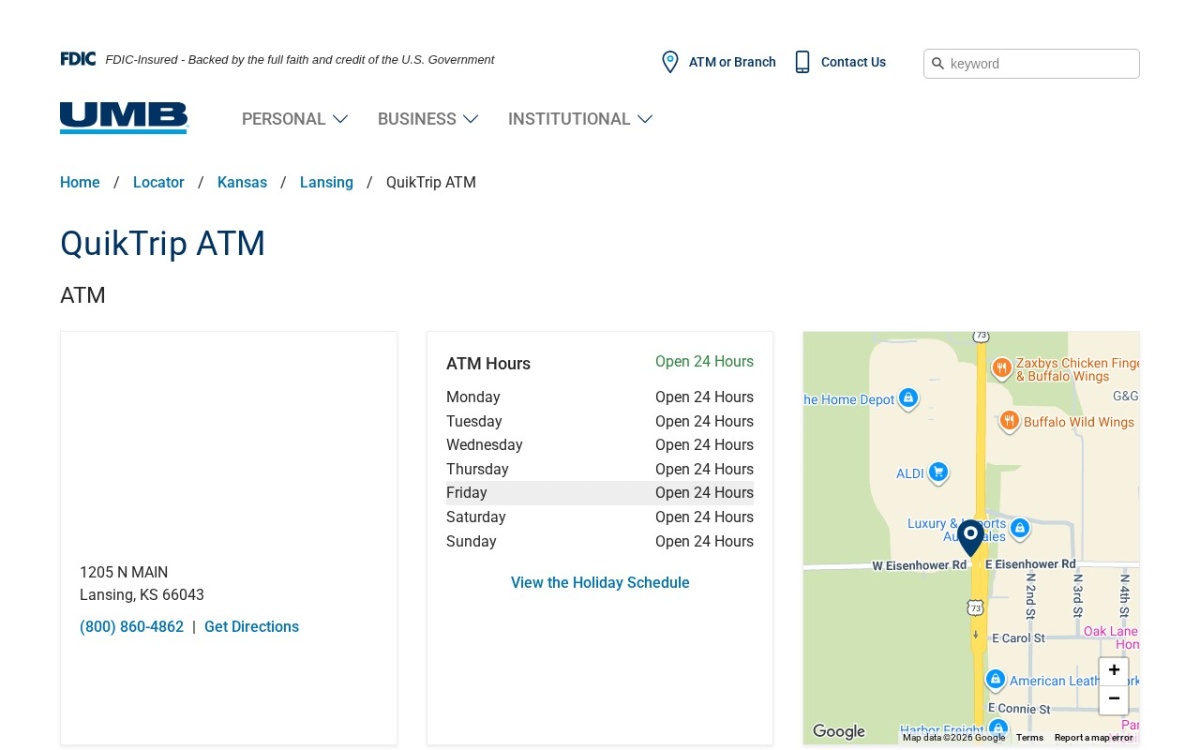The width and height of the screenshot is (1200, 750).
Task: View the Holiday Schedule link
Action: pos(600,582)
